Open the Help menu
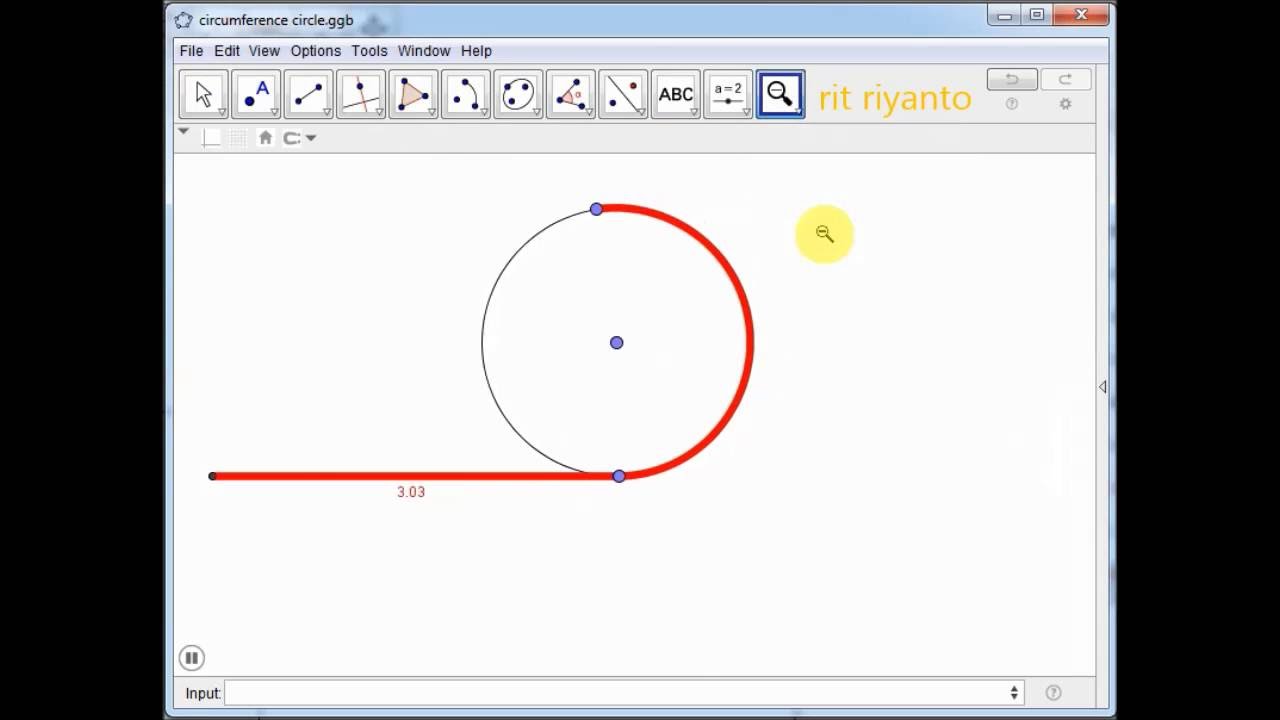This screenshot has width=1280, height=720. (x=476, y=51)
